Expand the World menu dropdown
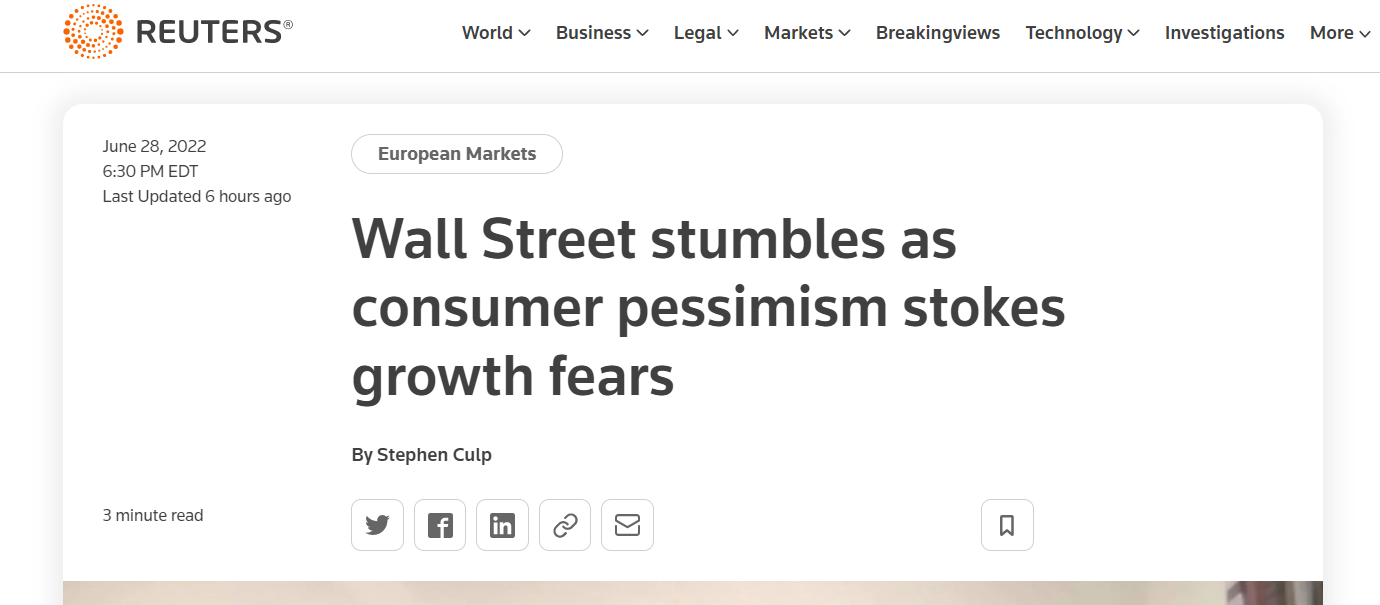Image resolution: width=1380 pixels, height=605 pixels. click(496, 33)
